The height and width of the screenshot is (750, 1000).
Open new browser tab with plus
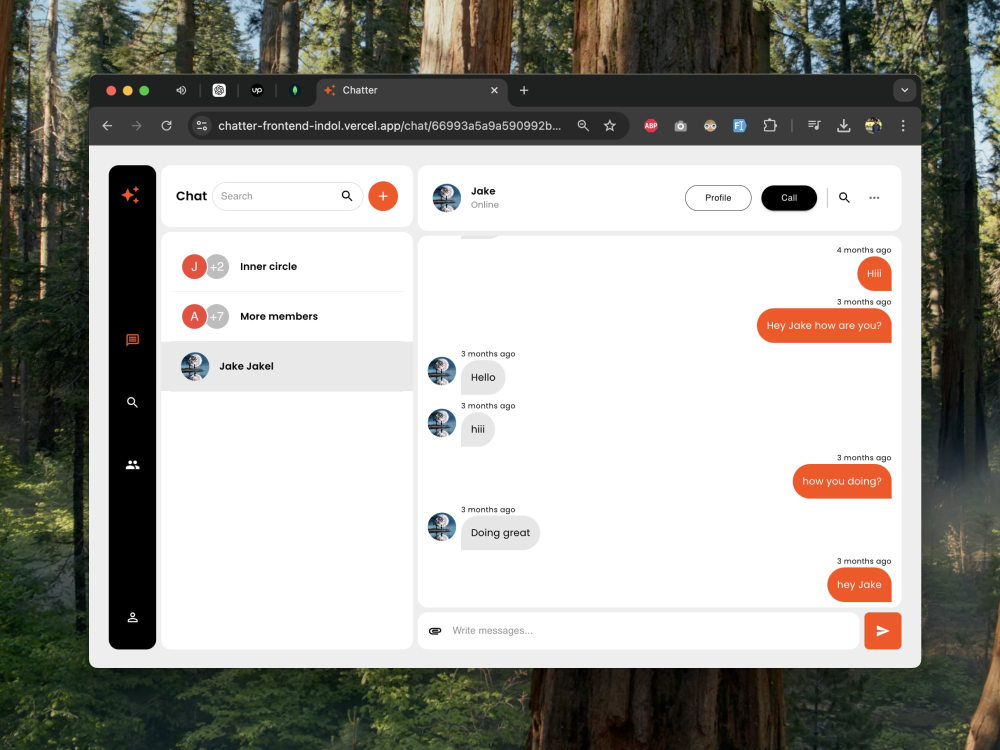524,91
